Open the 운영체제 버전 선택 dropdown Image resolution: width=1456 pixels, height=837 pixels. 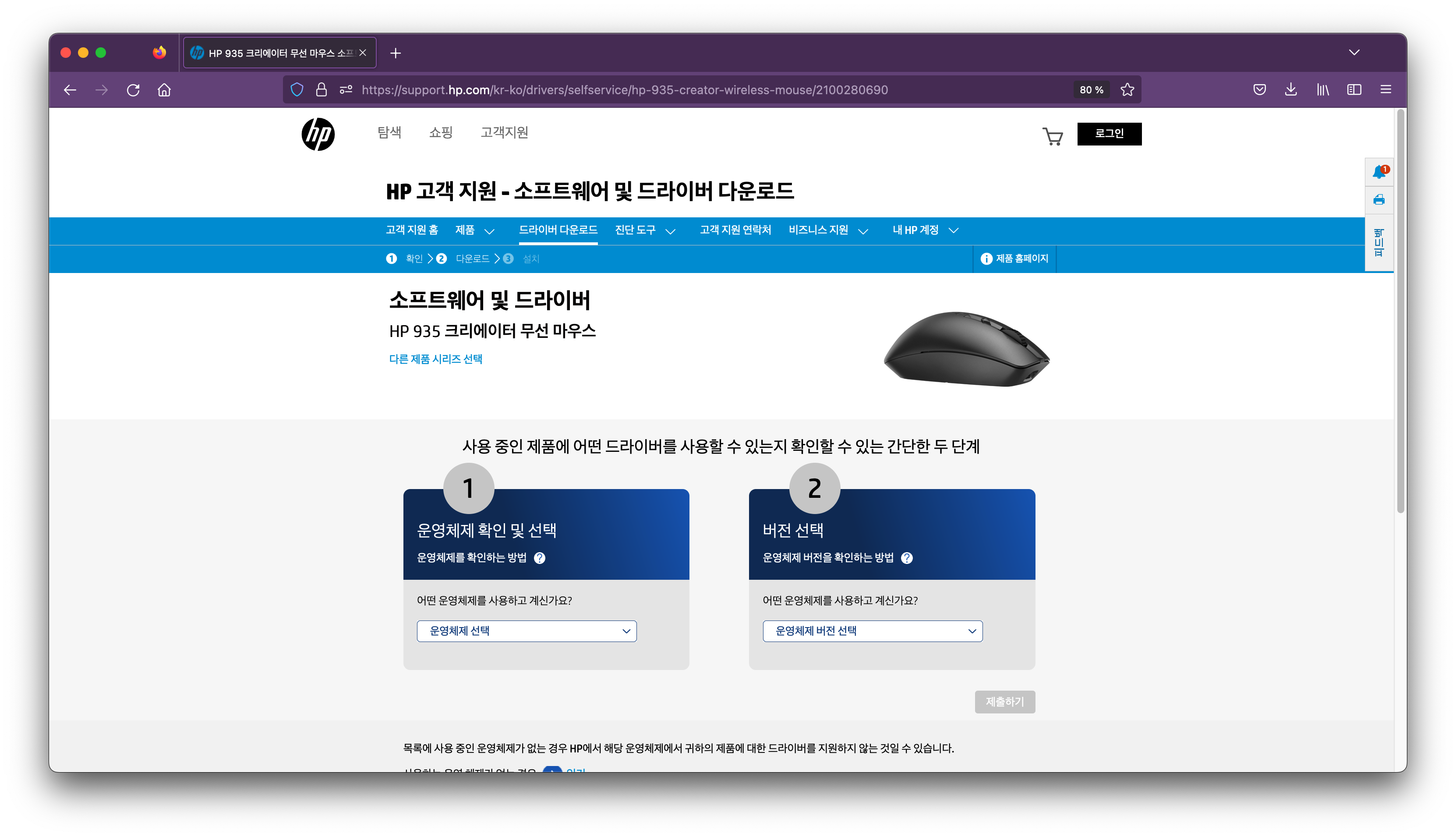(x=872, y=631)
